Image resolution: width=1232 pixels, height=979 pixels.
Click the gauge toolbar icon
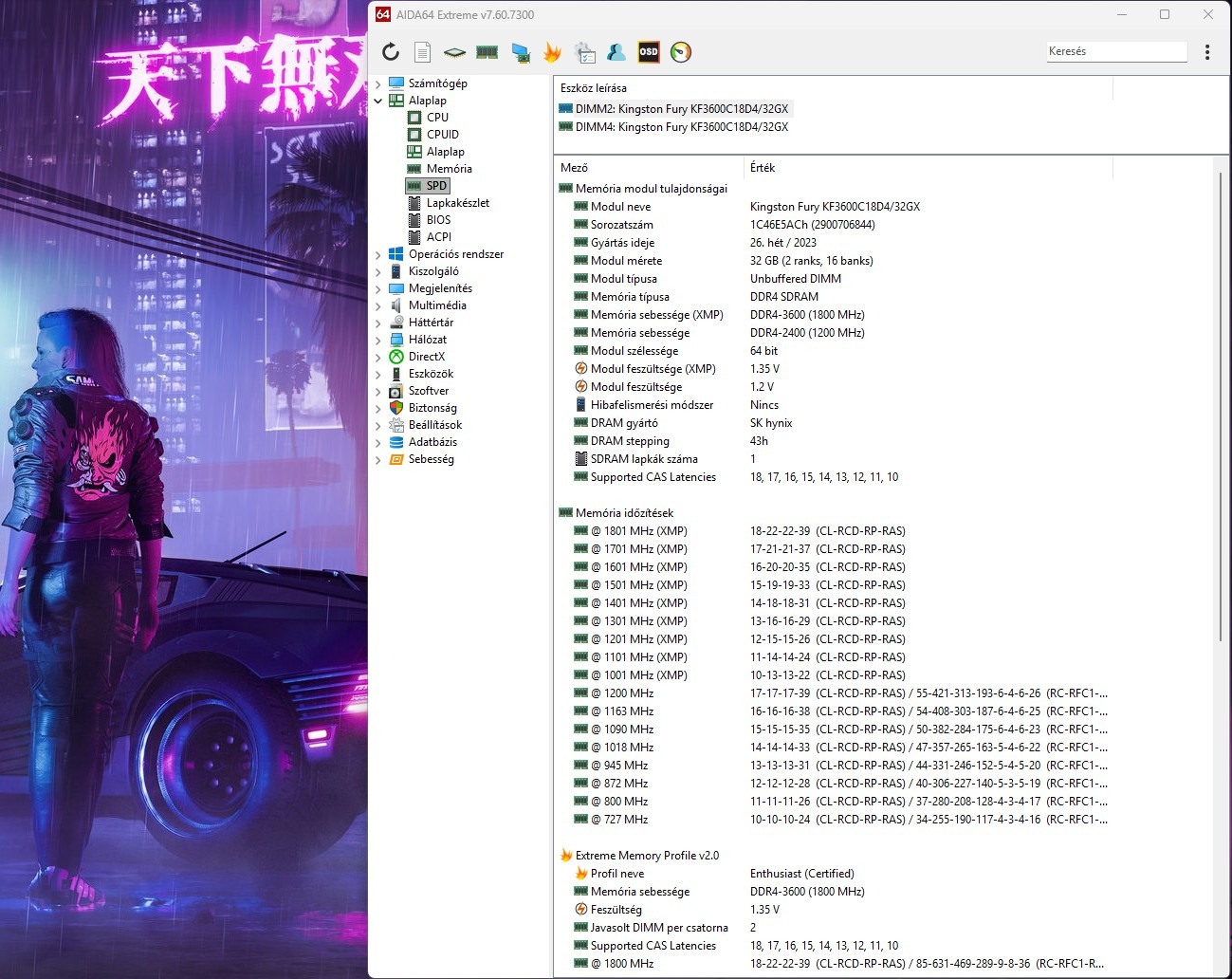[681, 52]
